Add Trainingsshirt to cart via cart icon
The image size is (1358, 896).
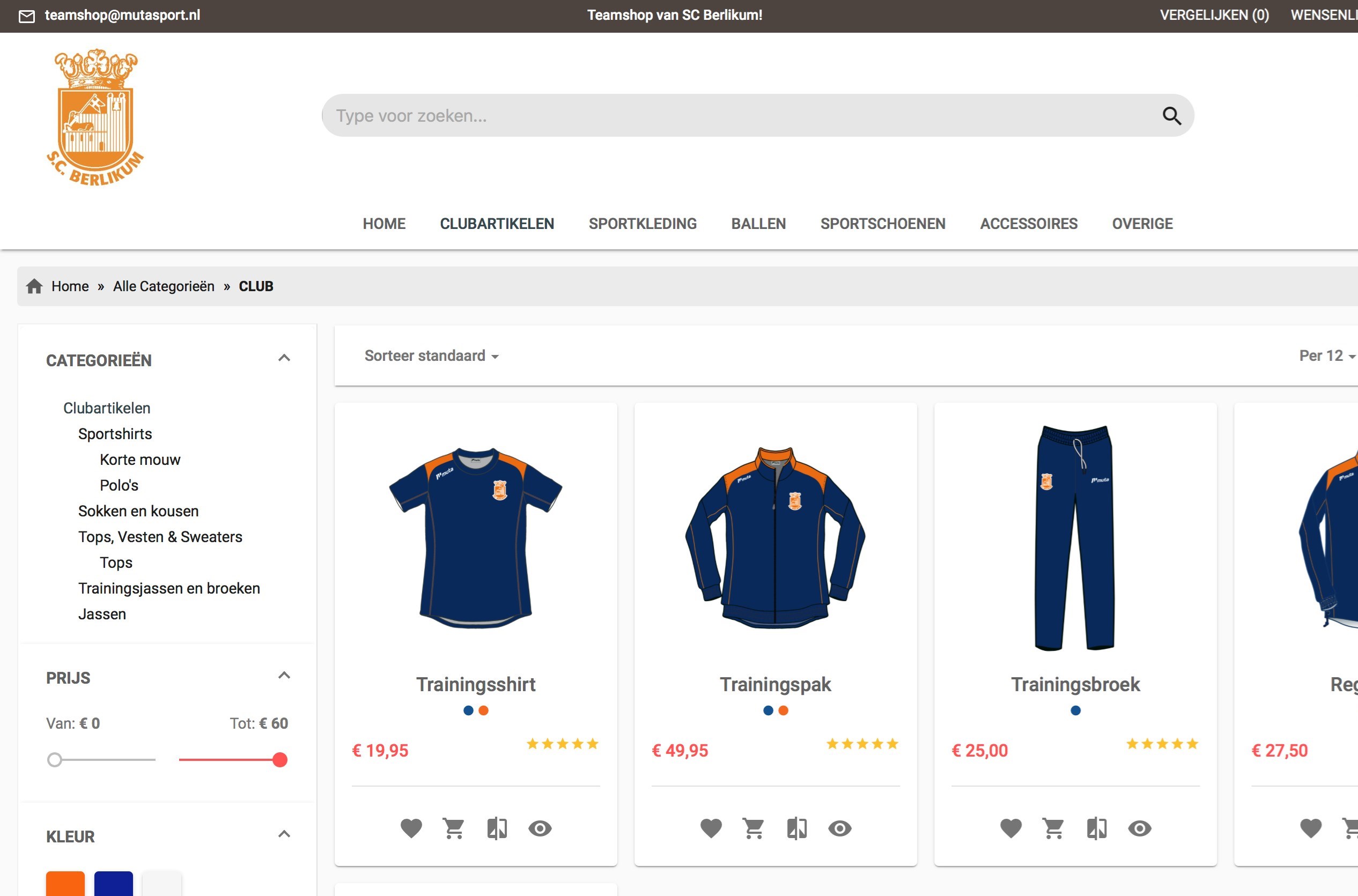454,828
